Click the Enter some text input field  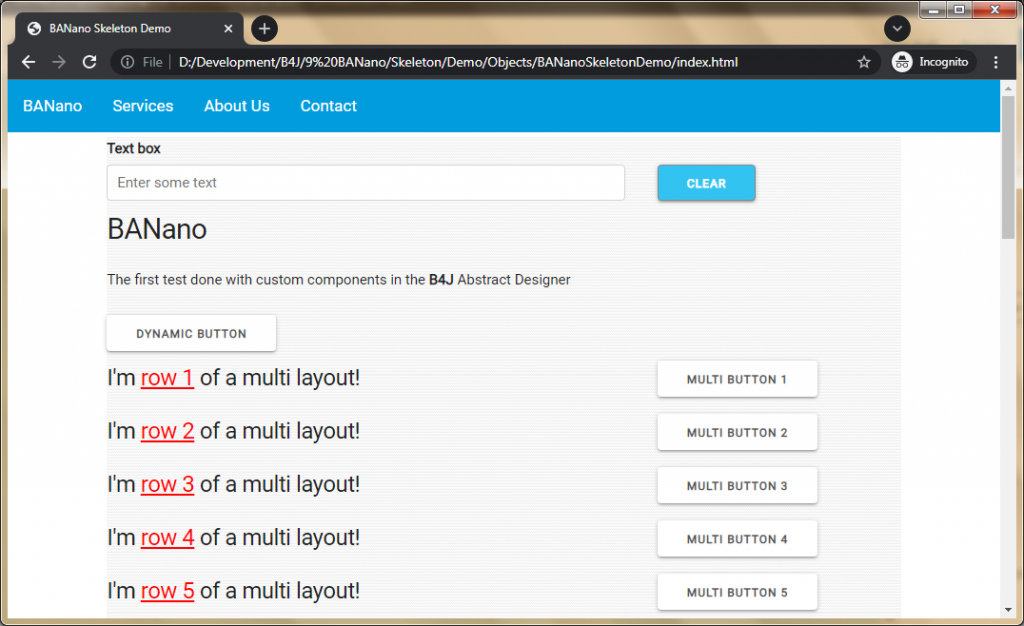click(365, 183)
